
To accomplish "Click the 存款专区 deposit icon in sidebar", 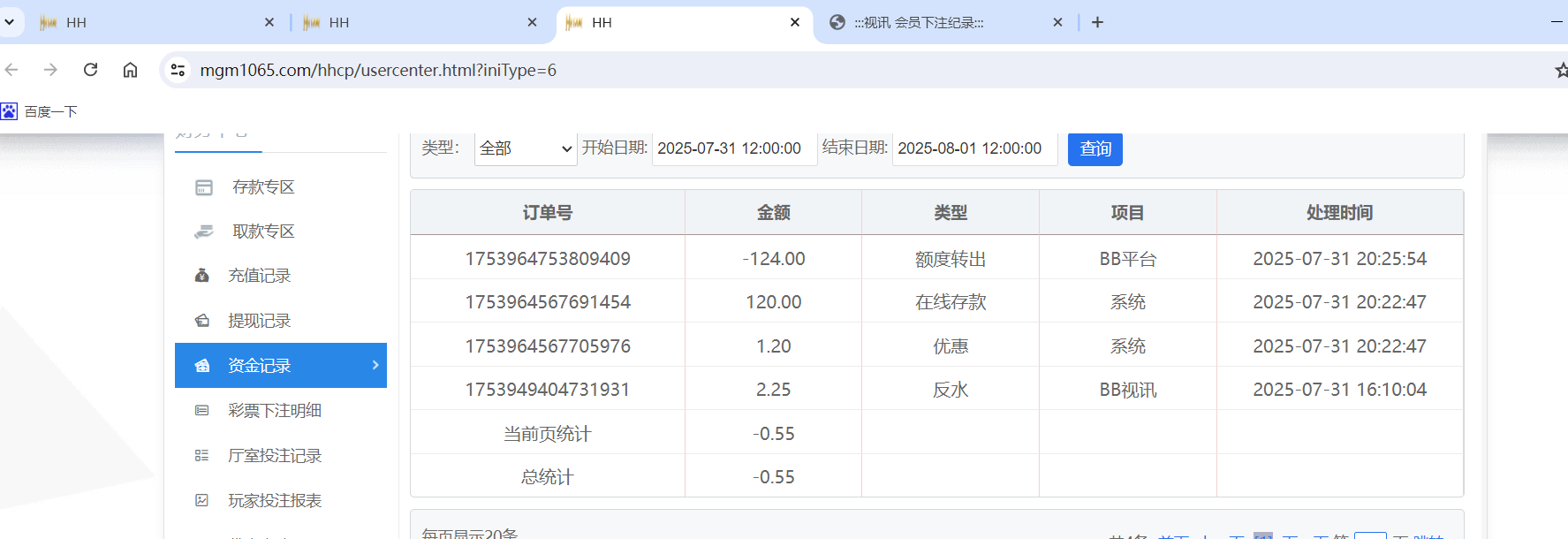I will [204, 187].
